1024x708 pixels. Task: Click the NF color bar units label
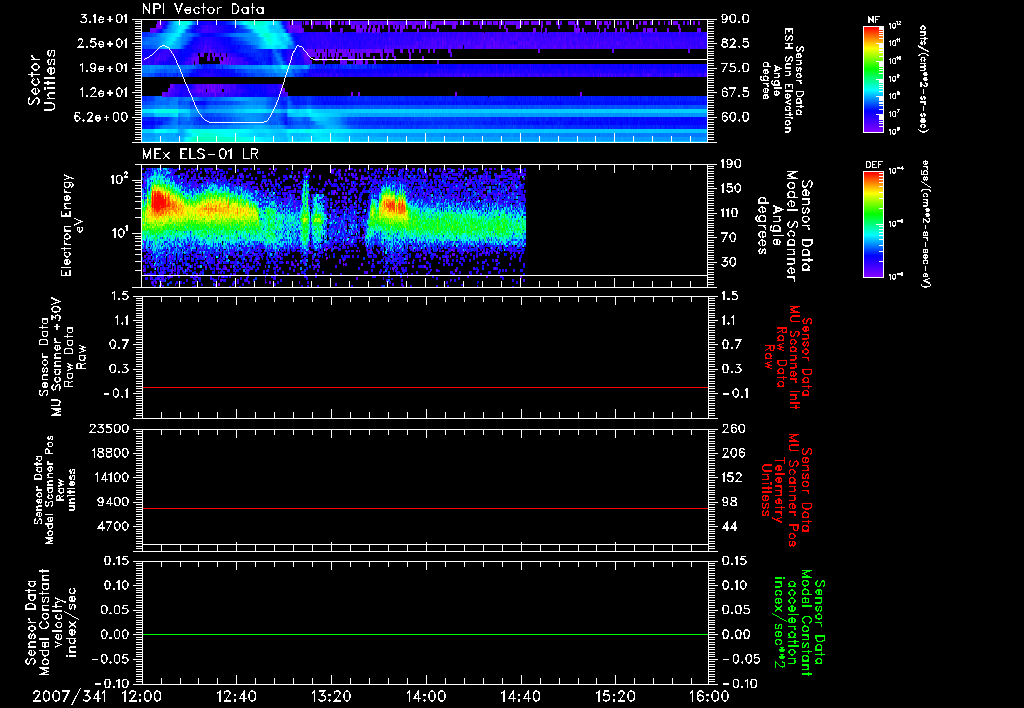(923, 79)
